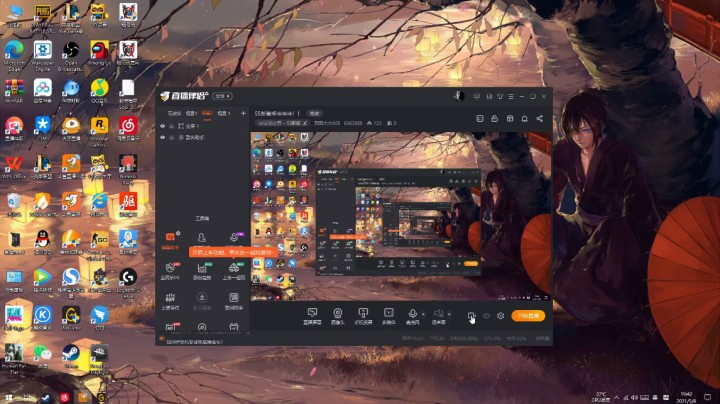This screenshot has width=720, height=404.
Task: Click the save disk icon in title bar
Action: click(x=489, y=96)
